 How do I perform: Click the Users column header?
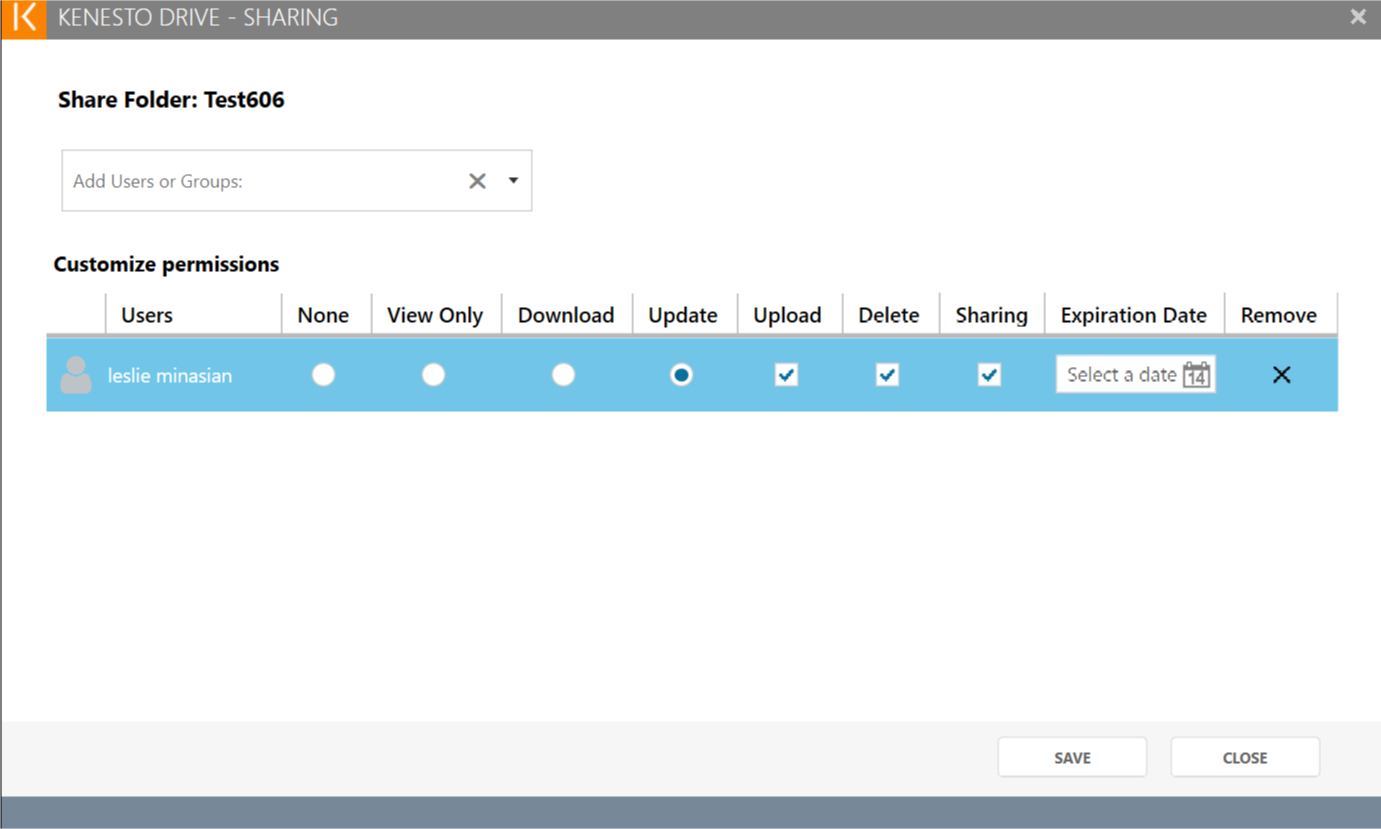click(x=194, y=315)
